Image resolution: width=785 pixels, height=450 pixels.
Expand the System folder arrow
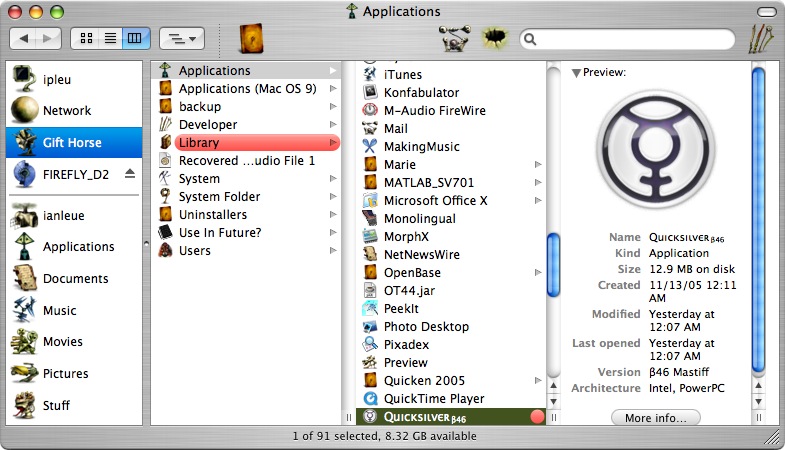(333, 179)
